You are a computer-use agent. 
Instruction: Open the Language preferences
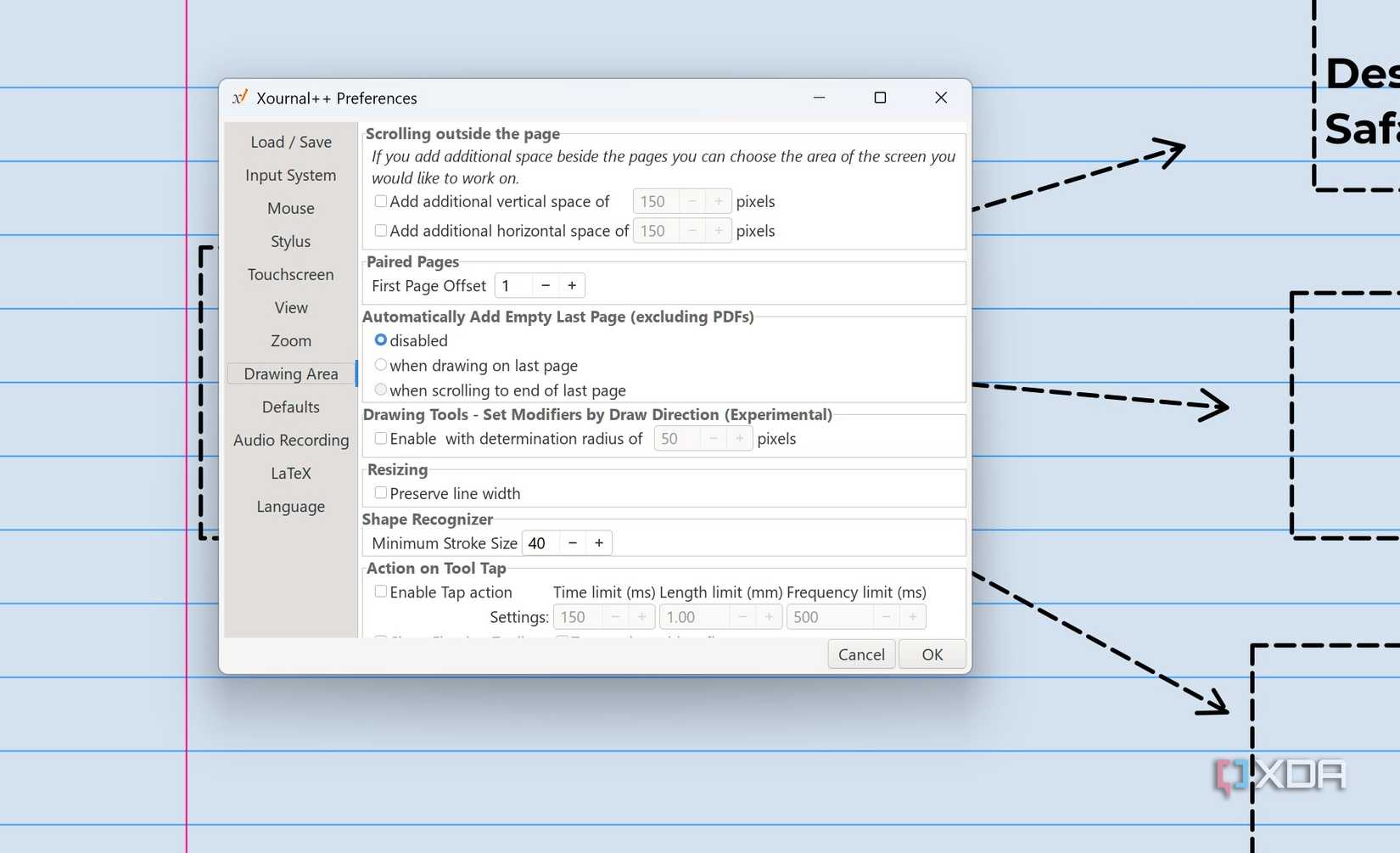[x=290, y=506]
